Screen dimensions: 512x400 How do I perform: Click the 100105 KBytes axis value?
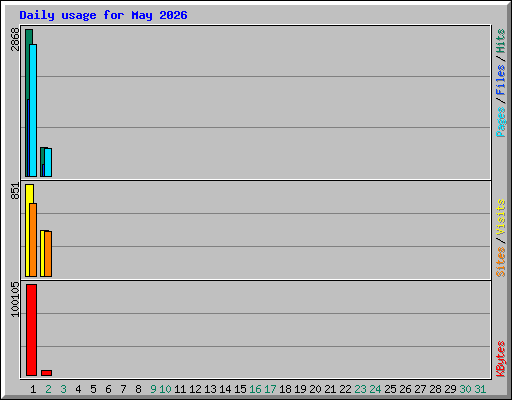tap(15, 299)
